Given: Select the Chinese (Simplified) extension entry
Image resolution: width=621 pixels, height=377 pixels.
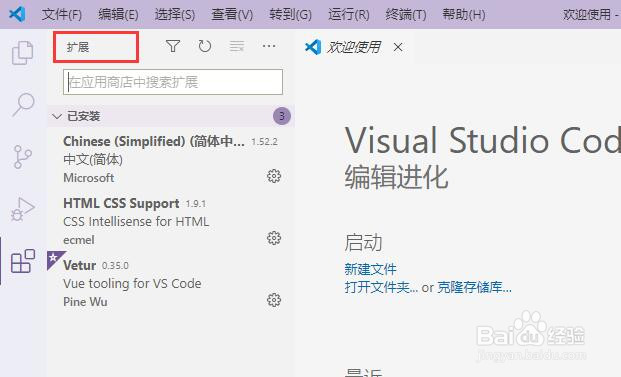Looking at the screenshot, I should click(171, 159).
